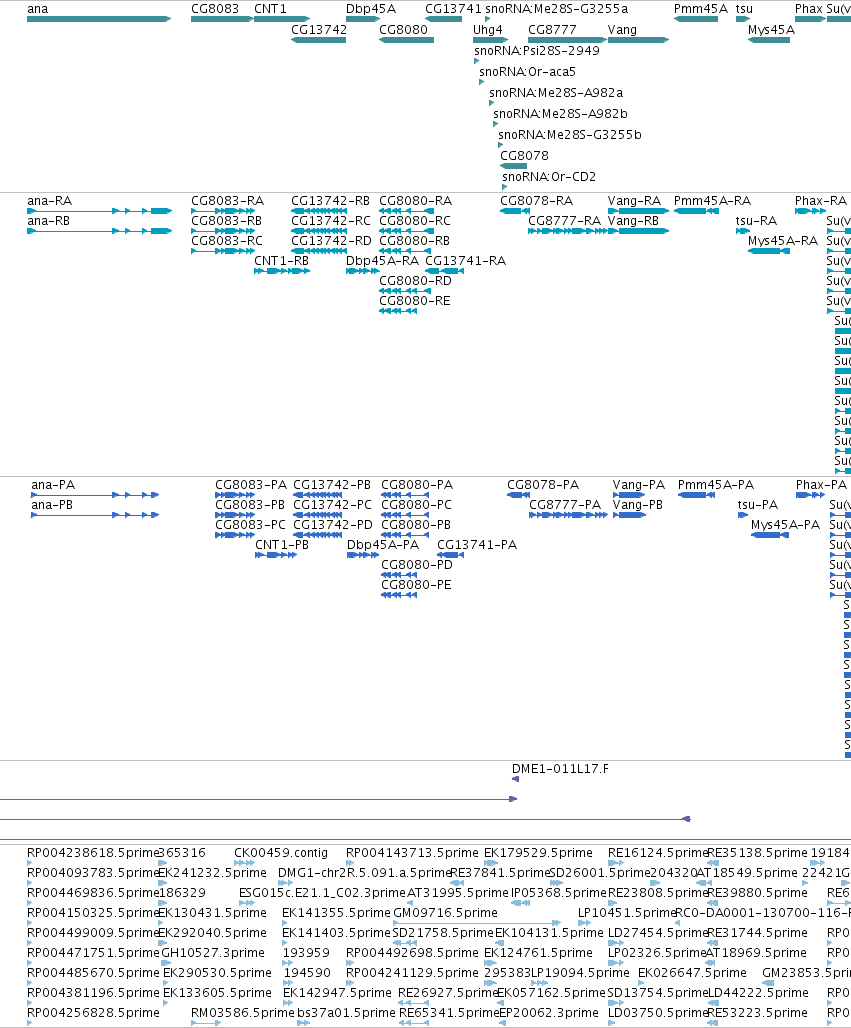
Task: Select the snoRNA:Me28S-G3255a gene label
Action: click(x=556, y=9)
